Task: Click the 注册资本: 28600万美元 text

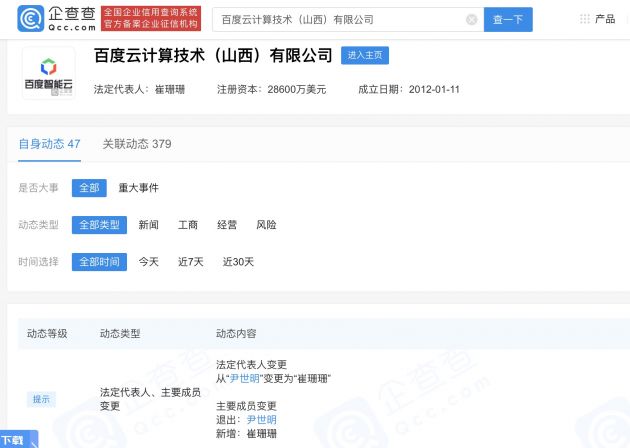Action: click(272, 89)
